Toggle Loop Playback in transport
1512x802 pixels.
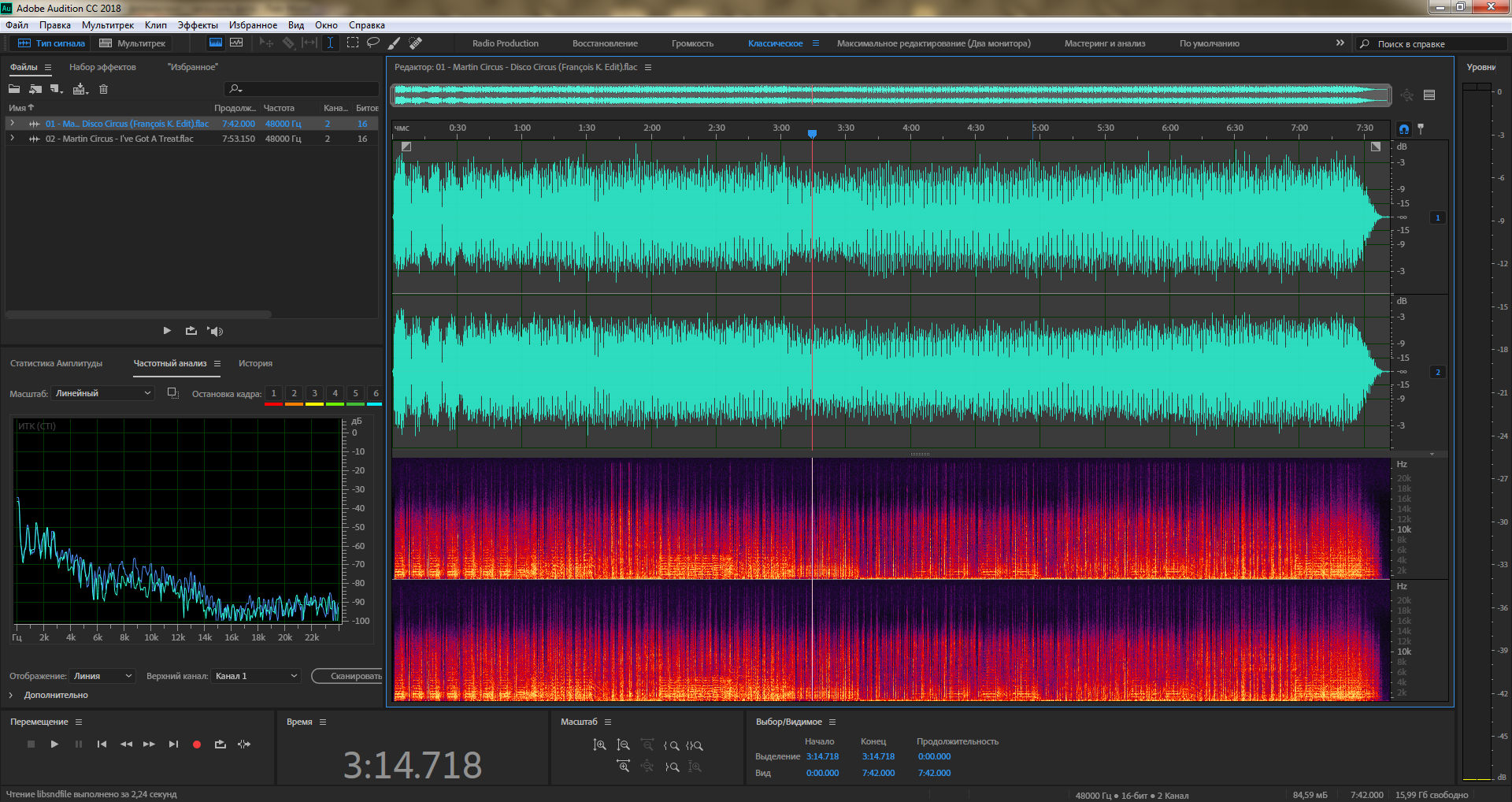[x=220, y=744]
